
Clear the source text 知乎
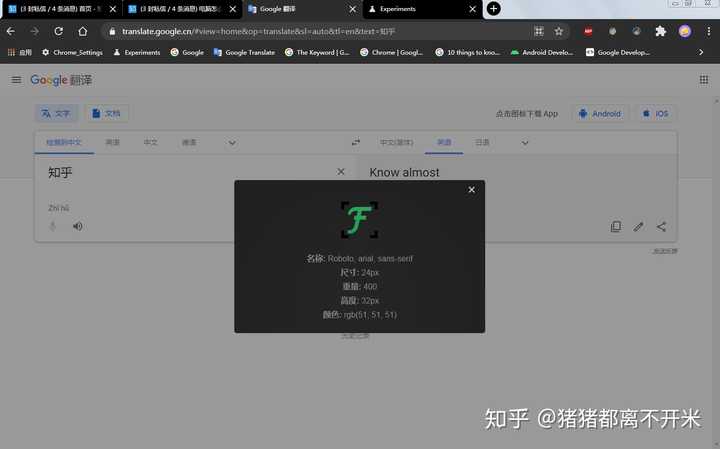(x=341, y=172)
